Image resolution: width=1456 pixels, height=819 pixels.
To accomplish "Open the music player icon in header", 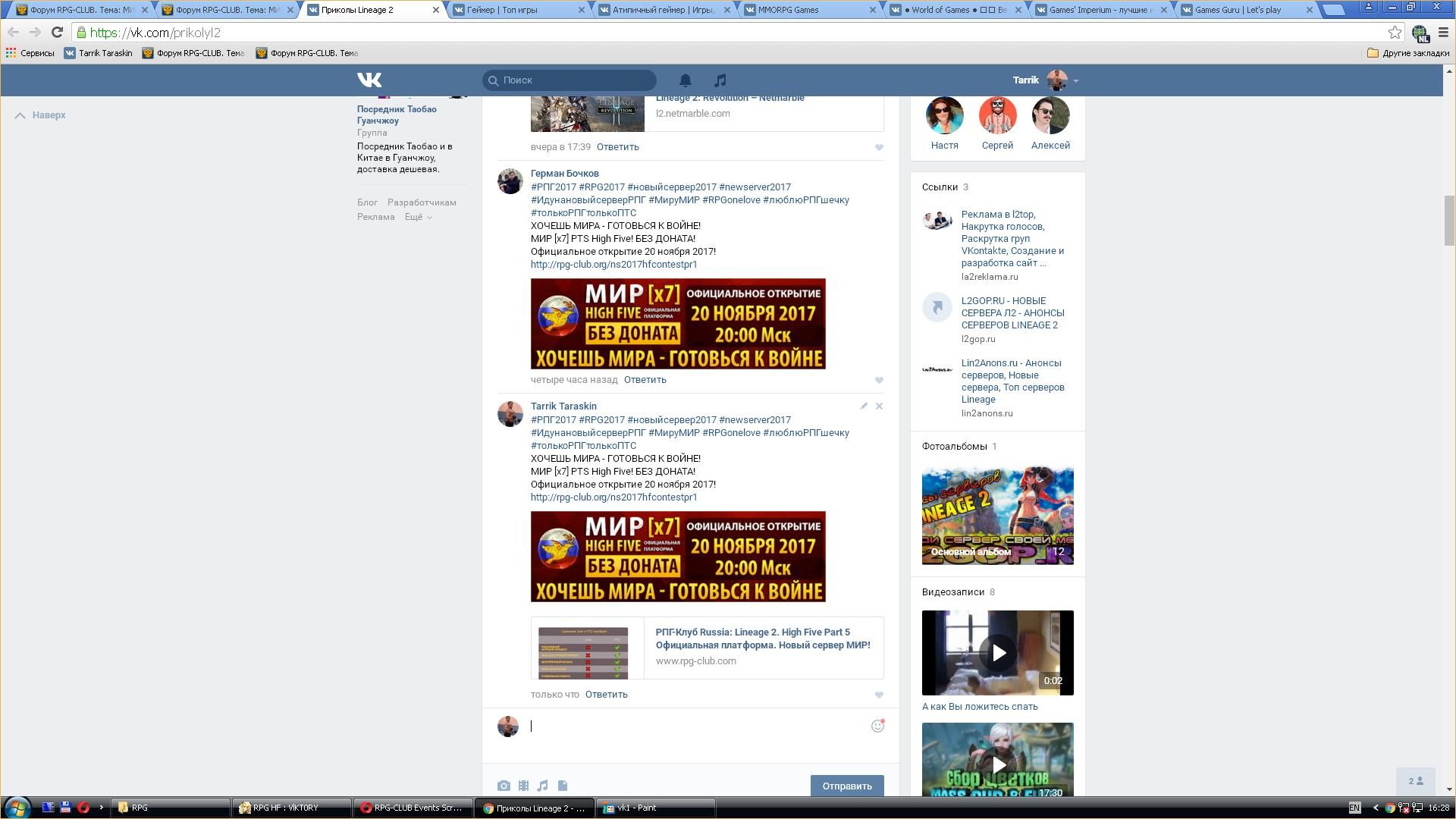I will (720, 80).
